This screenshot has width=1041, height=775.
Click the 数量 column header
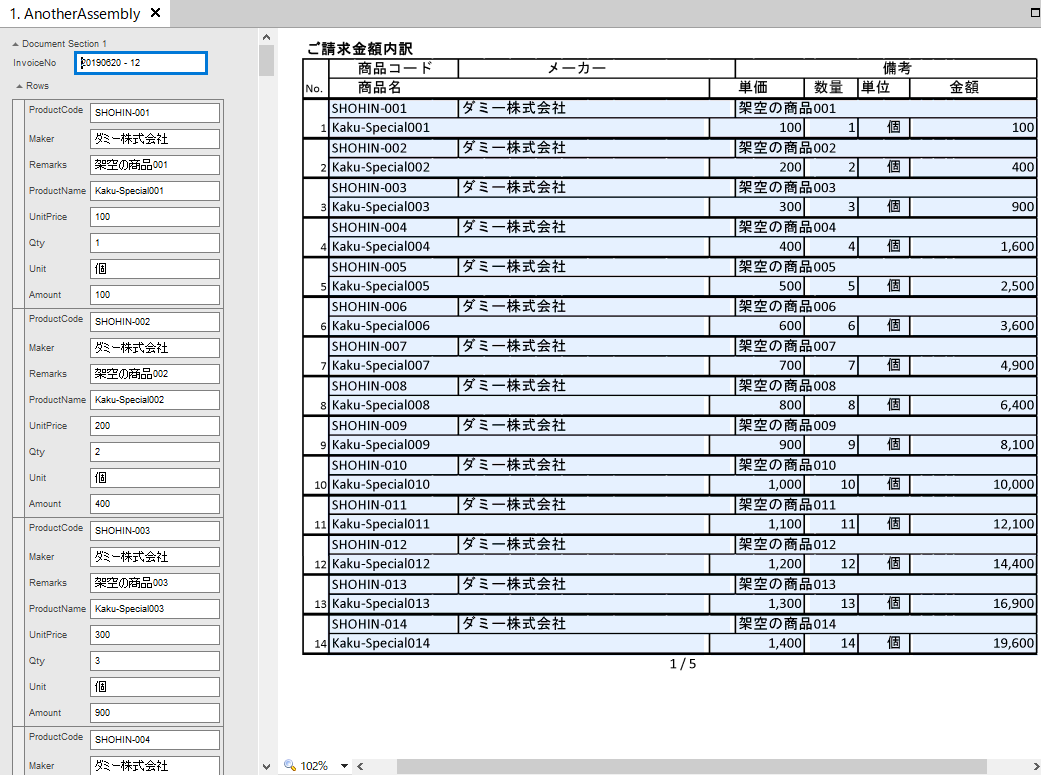[829, 87]
